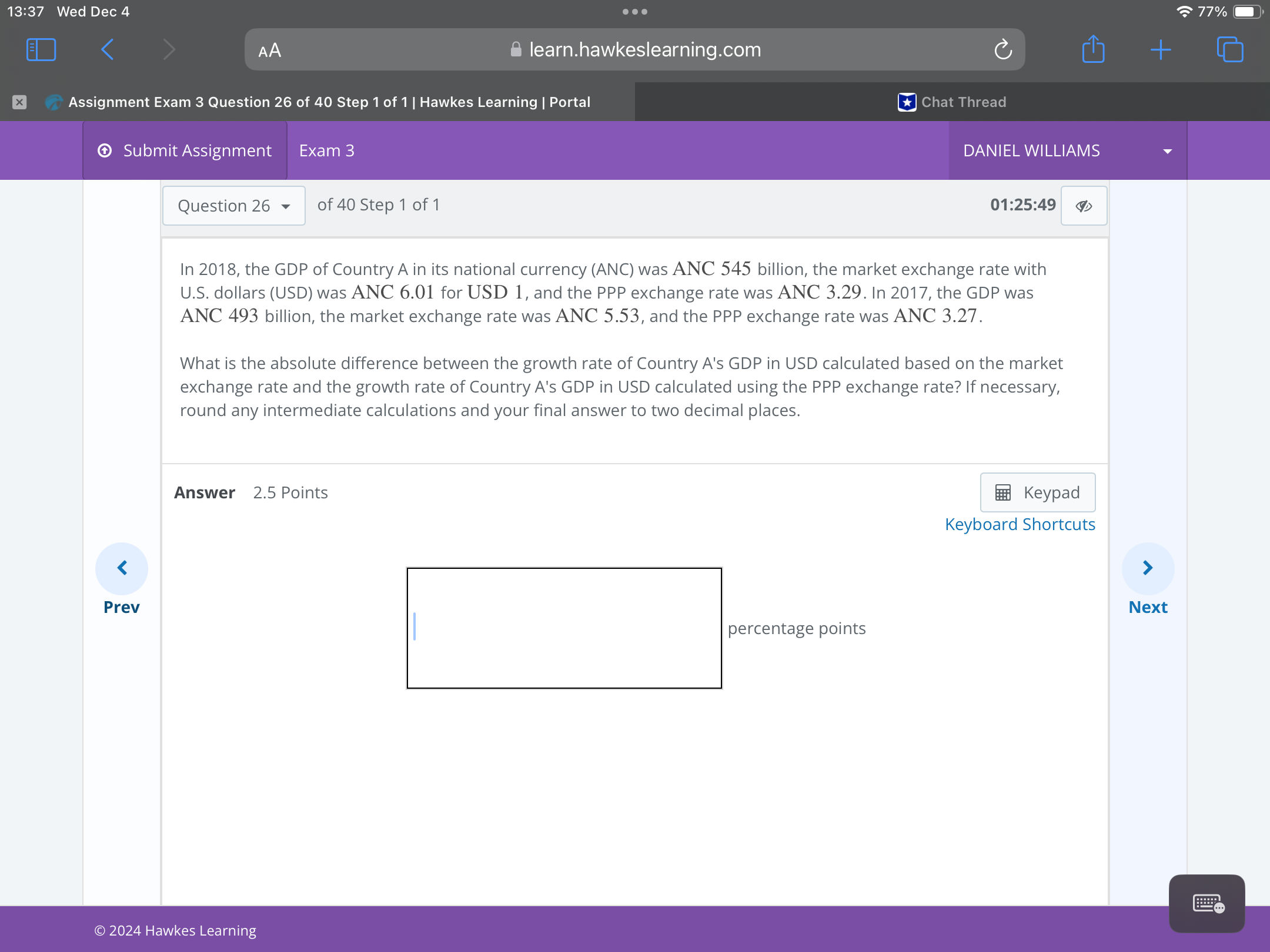The image size is (1270, 952).
Task: Click Submit Assignment button
Action: tap(185, 150)
